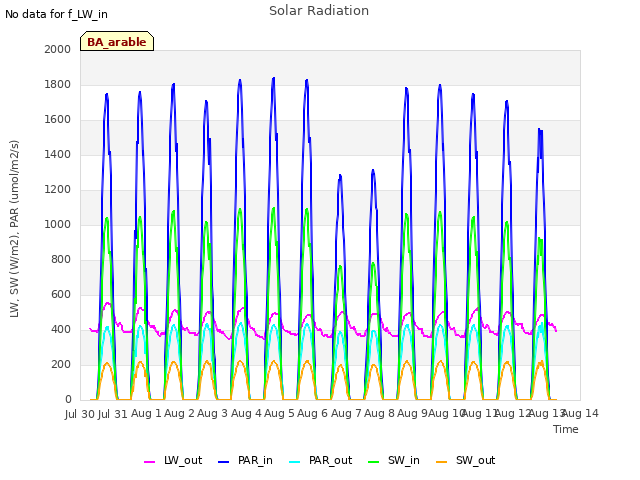Viewport: 640px width, 480px height.
Task: Click the low PAR_in peak on Aug 6
Action: click(340, 176)
